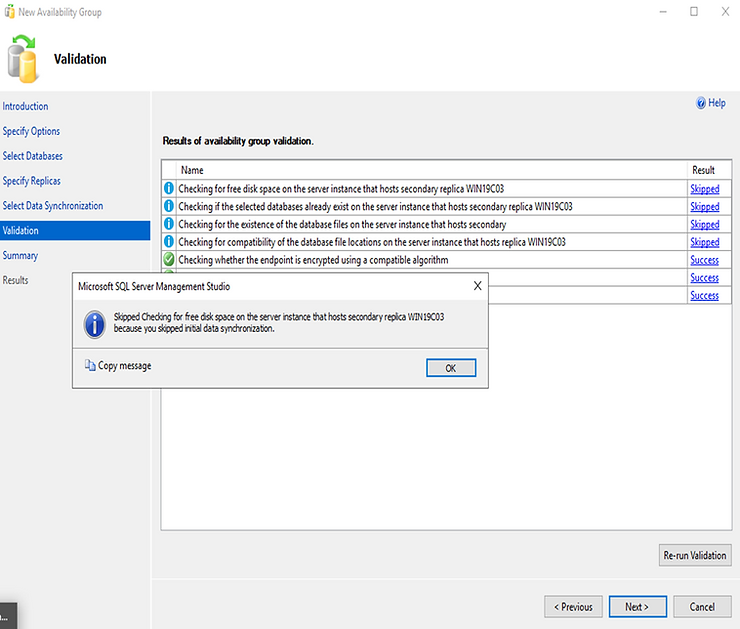Open the Introduction wizard step

point(25,106)
